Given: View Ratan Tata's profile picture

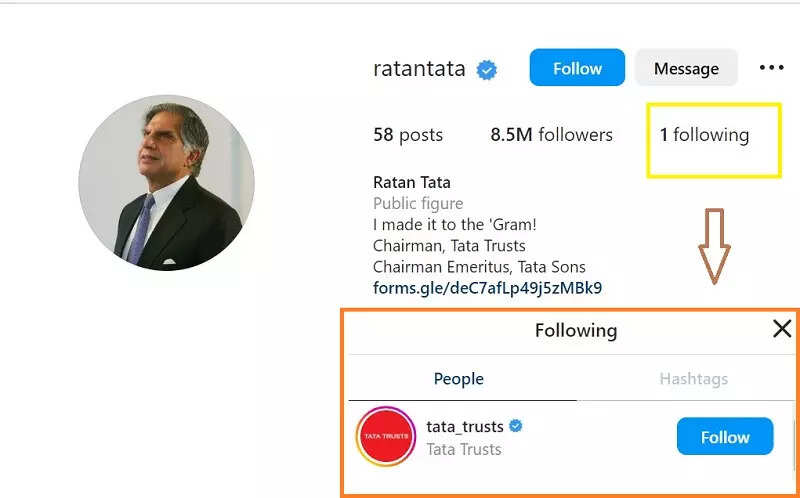Looking at the screenshot, I should pos(166,183).
